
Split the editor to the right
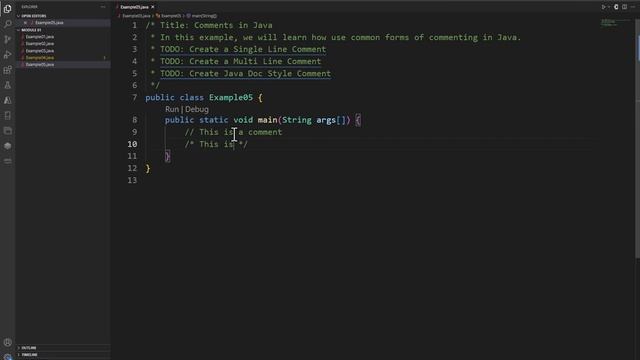[624, 7]
